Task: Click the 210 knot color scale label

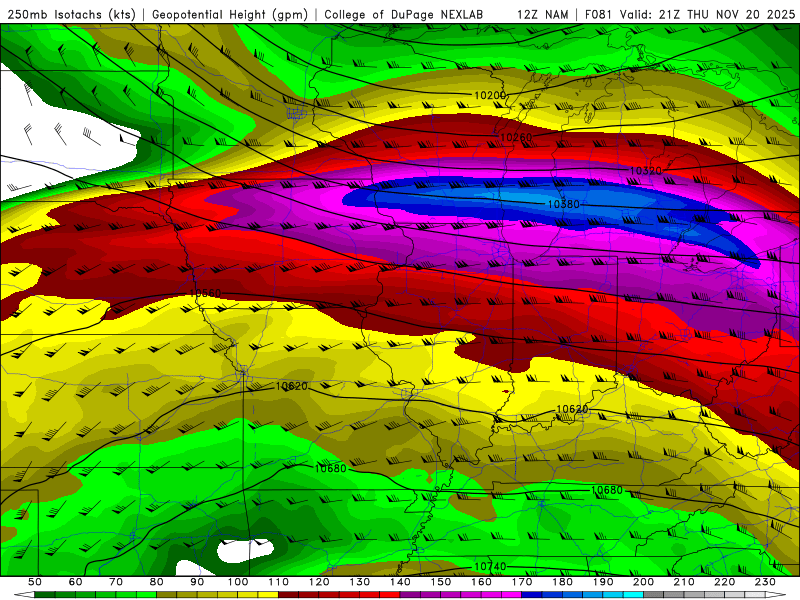Action: click(x=684, y=582)
